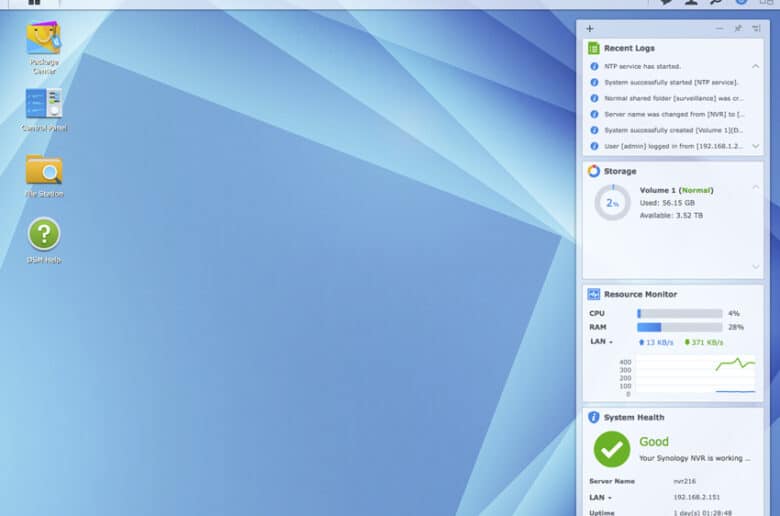
Task: Click the 2% volume usage ring
Action: click(612, 203)
